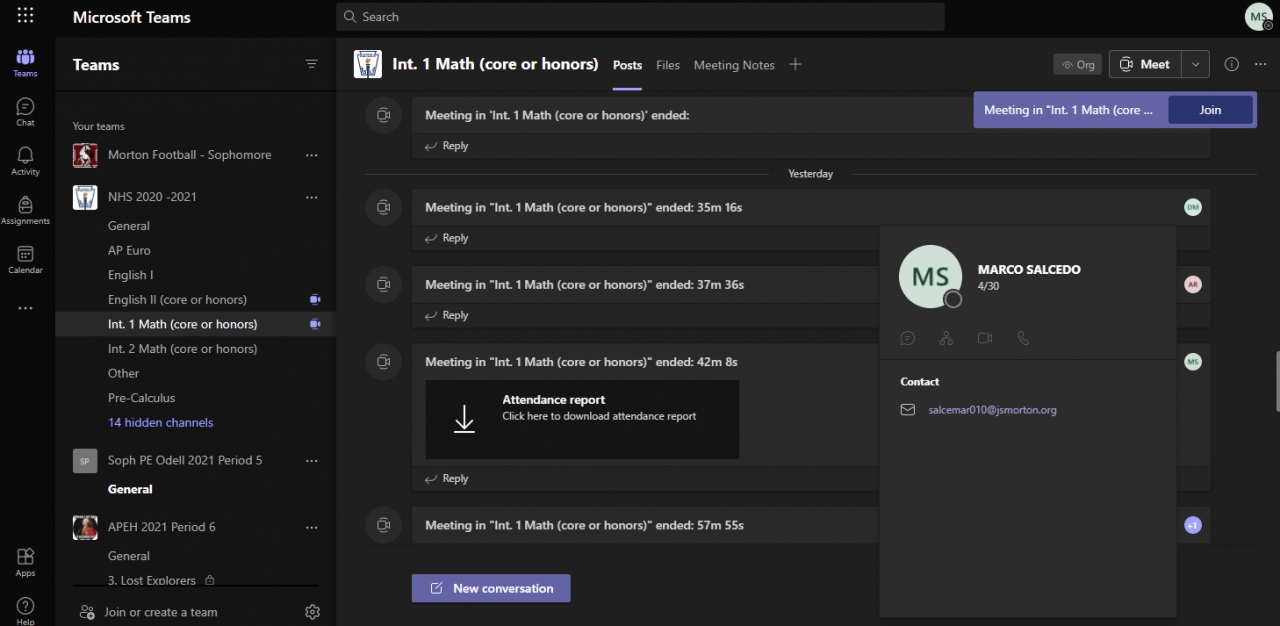Reply under the attendance report post

[x=446, y=479]
